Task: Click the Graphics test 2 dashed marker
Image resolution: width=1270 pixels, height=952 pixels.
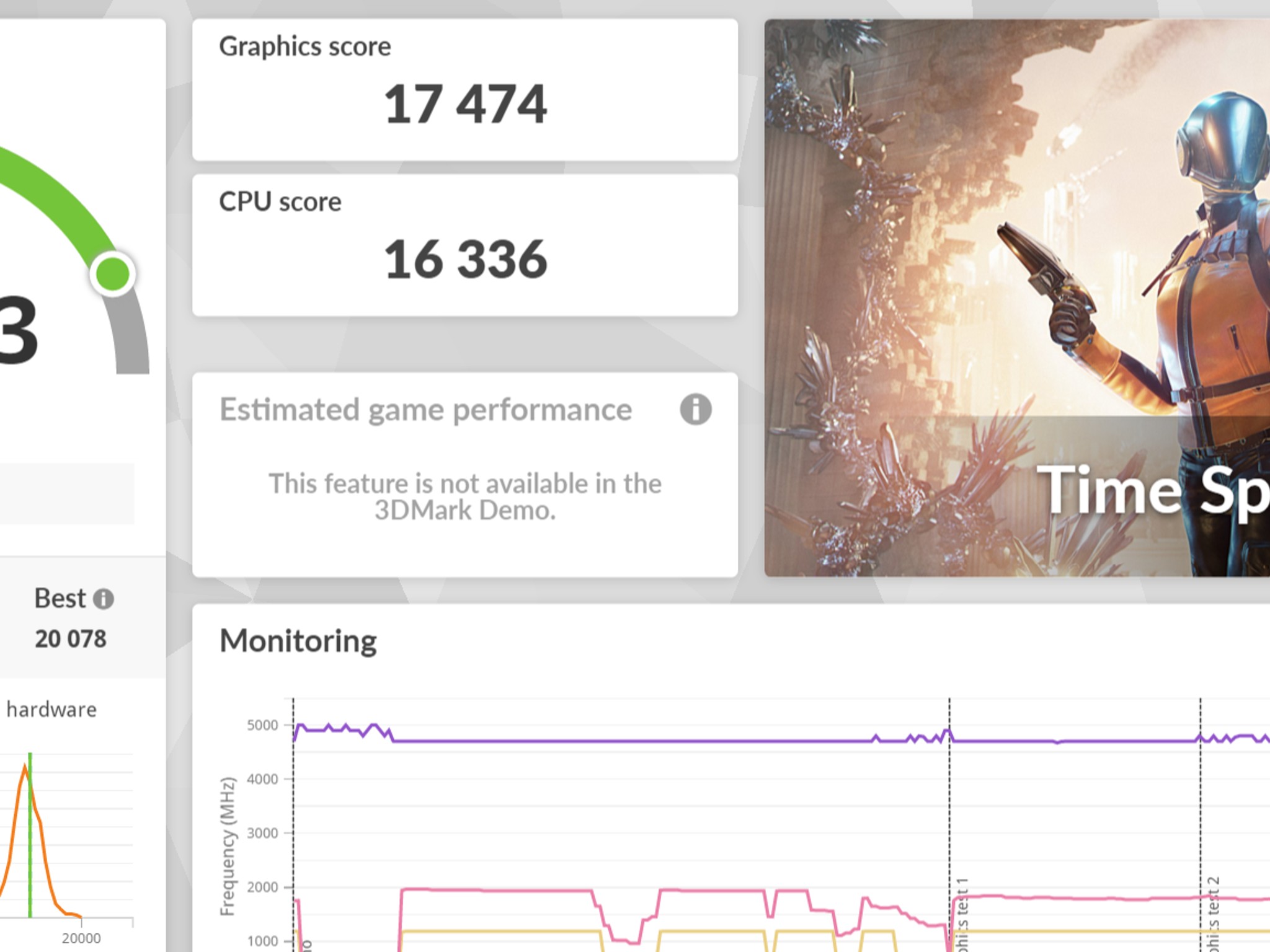Action: (x=1201, y=824)
